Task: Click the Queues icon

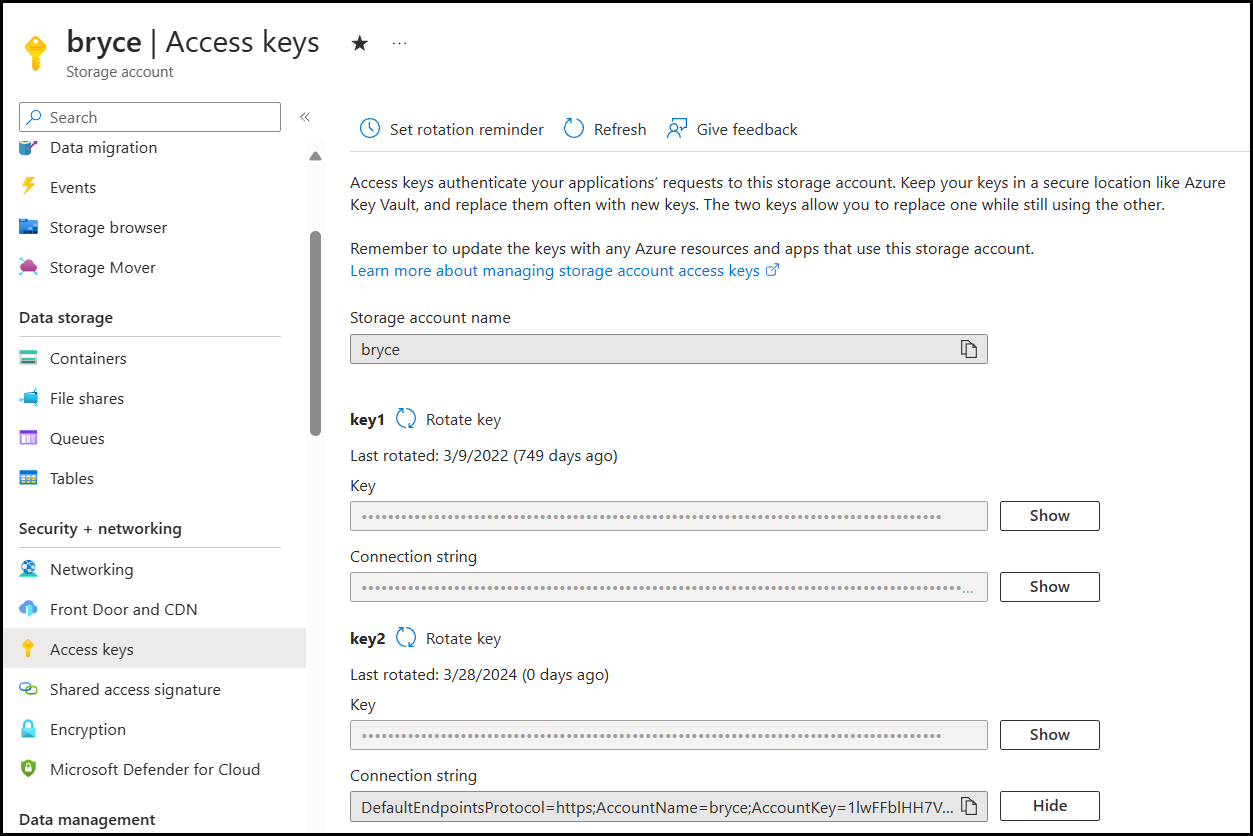Action: tap(28, 438)
